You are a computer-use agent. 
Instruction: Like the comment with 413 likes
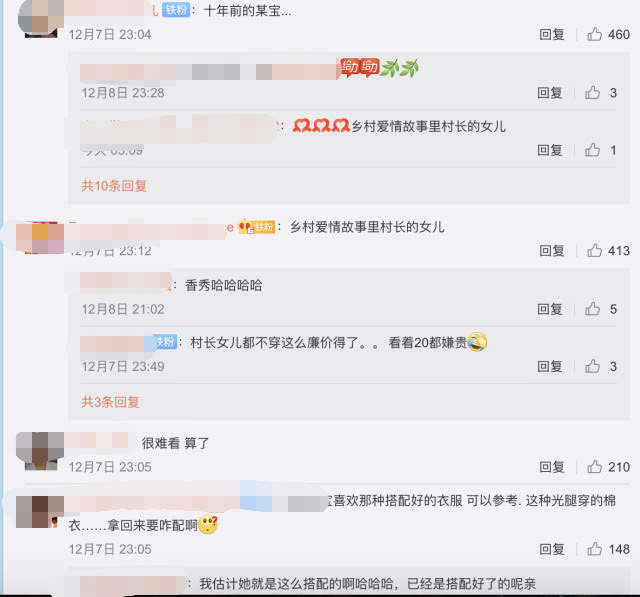point(594,251)
